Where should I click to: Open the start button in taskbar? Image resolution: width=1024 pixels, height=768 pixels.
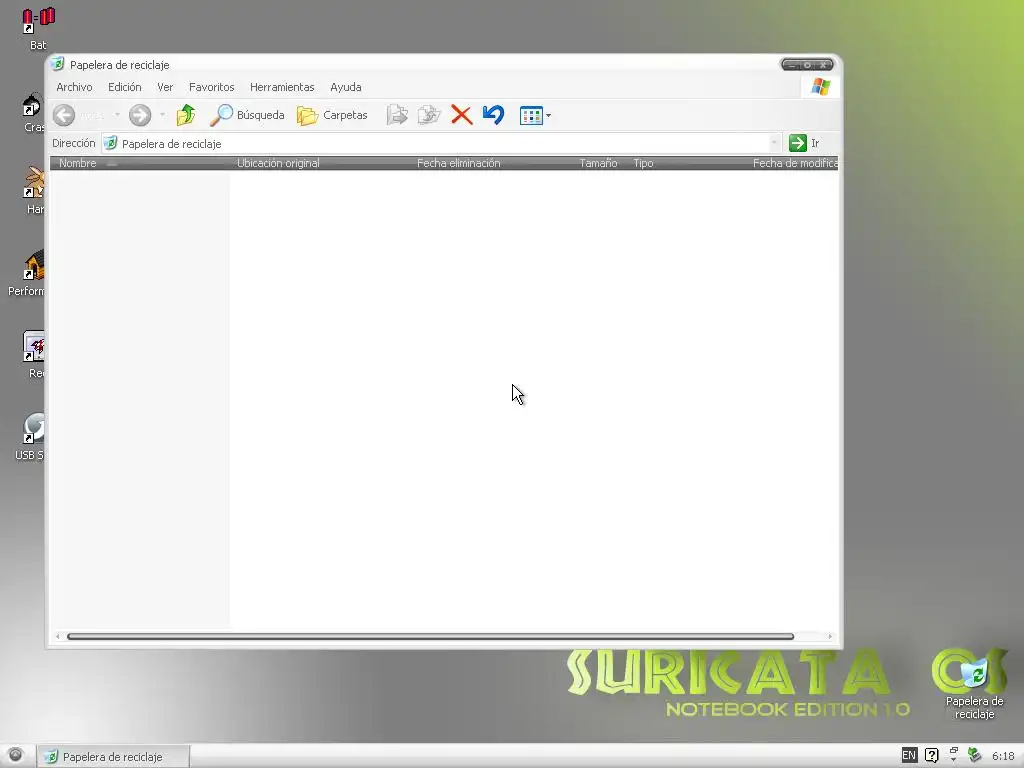(15, 756)
